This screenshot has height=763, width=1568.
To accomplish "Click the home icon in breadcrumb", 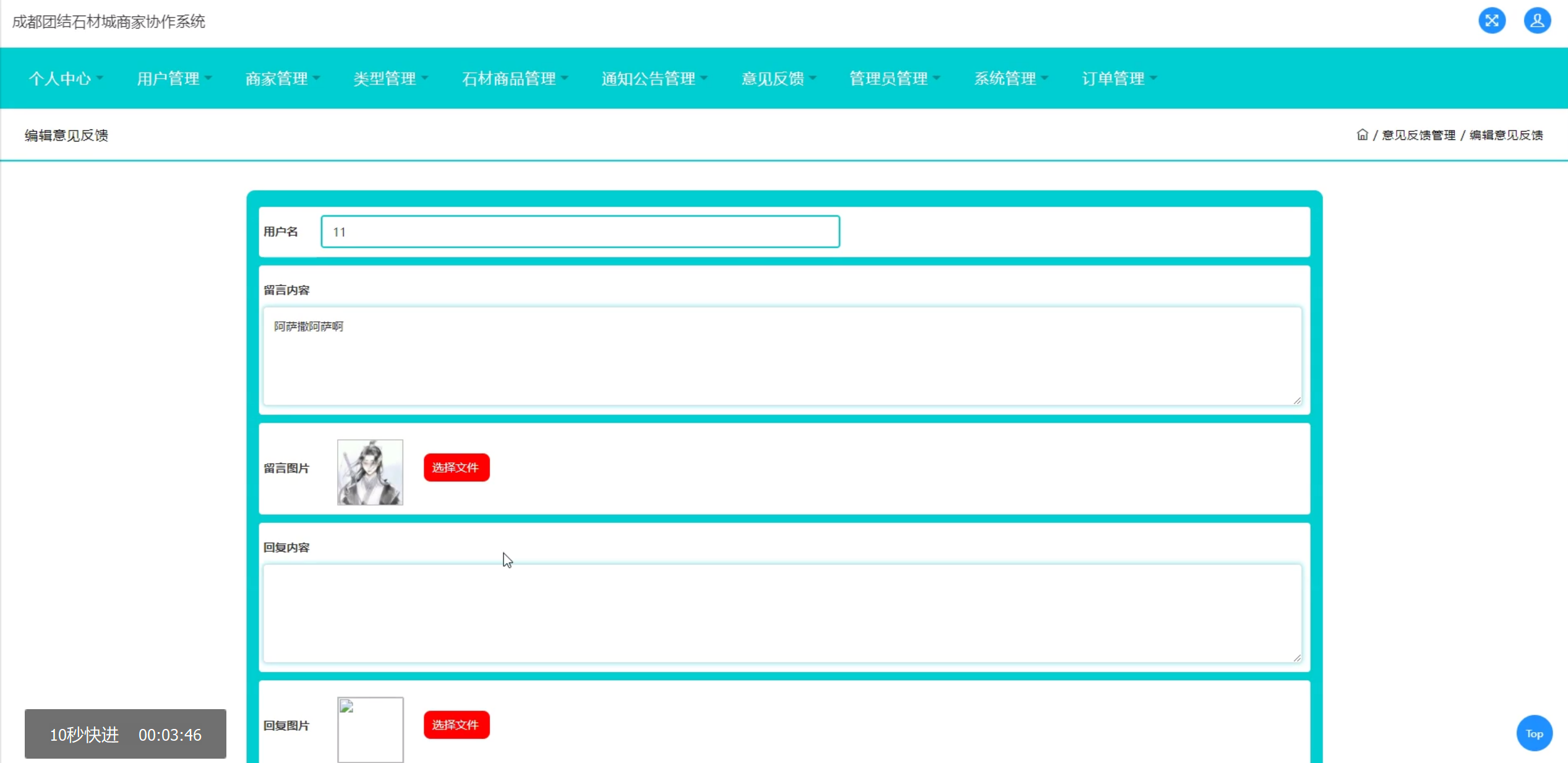I will [x=1362, y=135].
